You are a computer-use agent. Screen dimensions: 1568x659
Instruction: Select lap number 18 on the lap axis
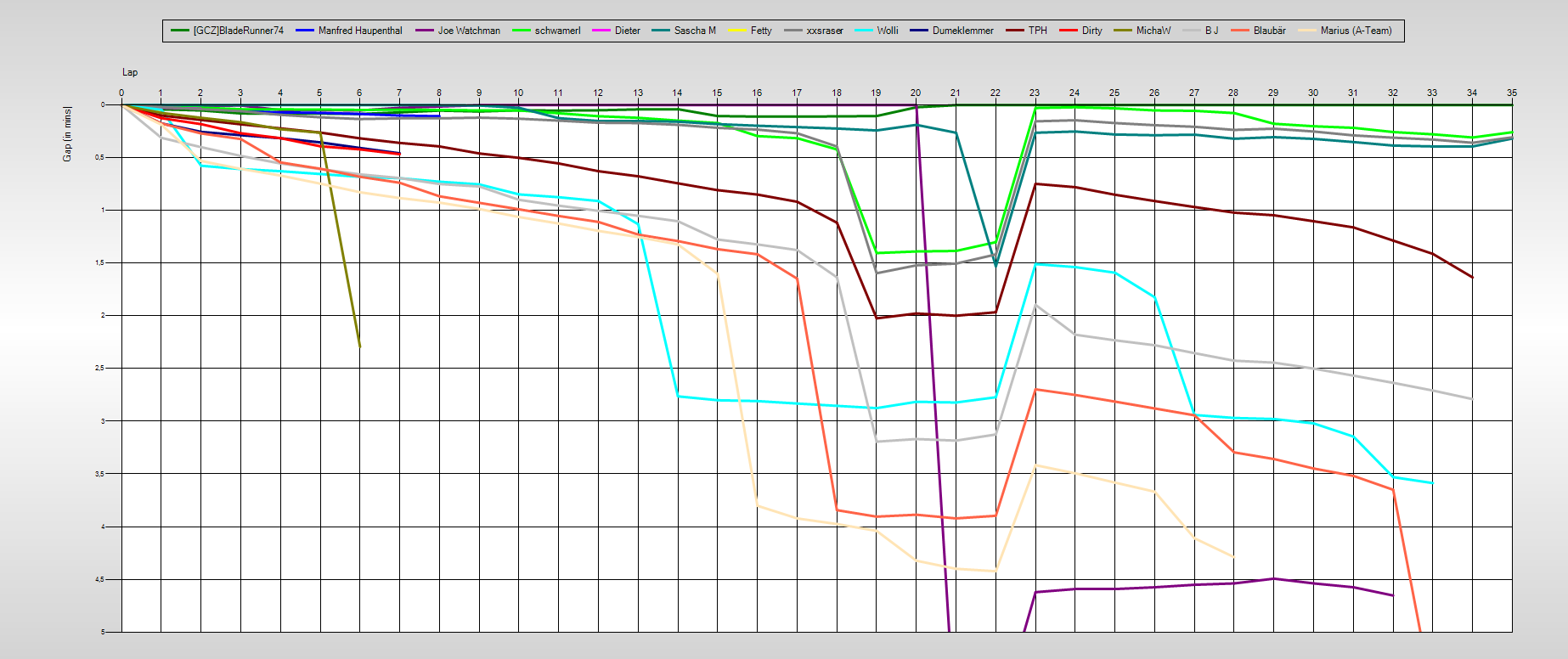pyautogui.click(x=837, y=93)
